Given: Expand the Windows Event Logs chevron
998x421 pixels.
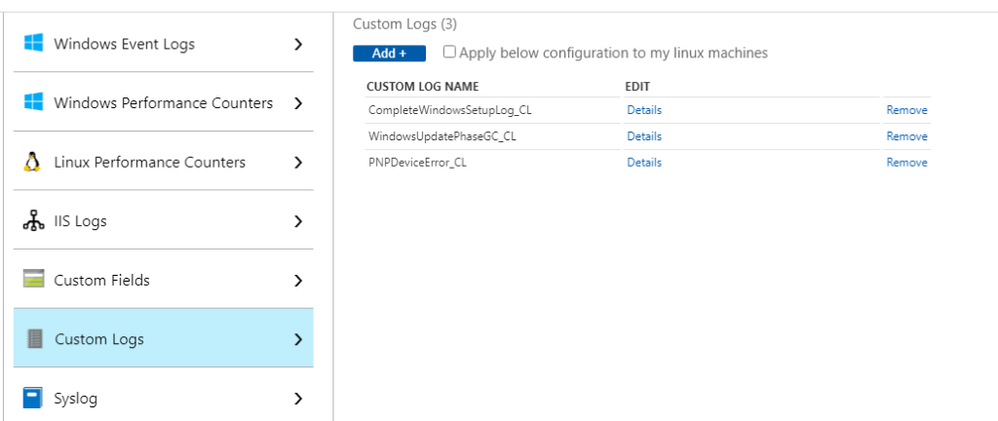Looking at the screenshot, I should [x=298, y=44].
